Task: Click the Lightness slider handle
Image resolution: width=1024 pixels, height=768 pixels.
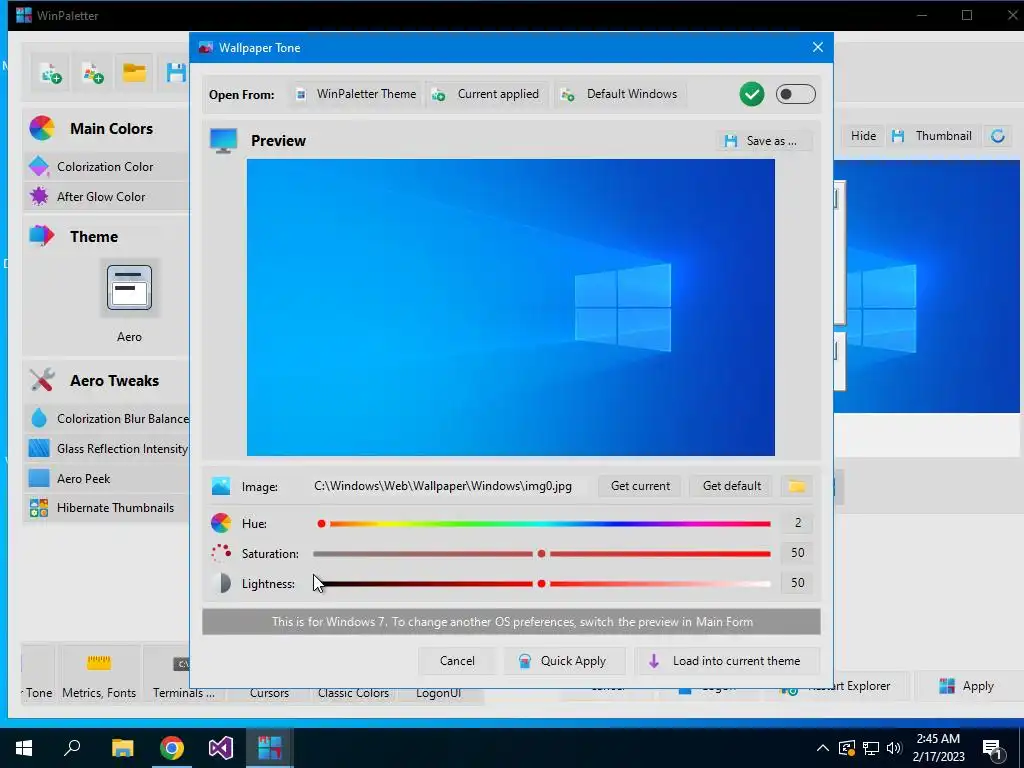Action: 541,583
